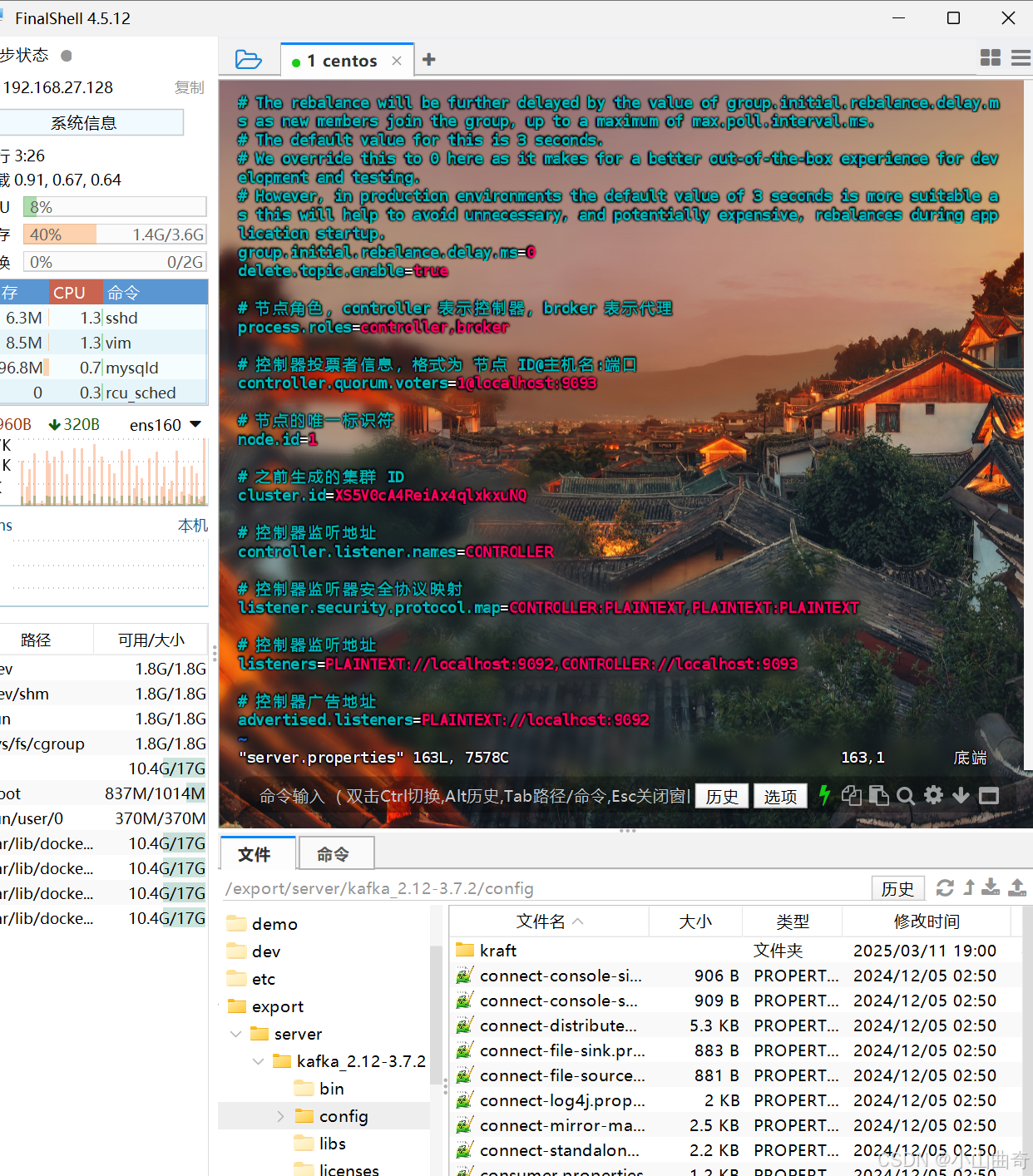Add a new connection tab

click(429, 59)
